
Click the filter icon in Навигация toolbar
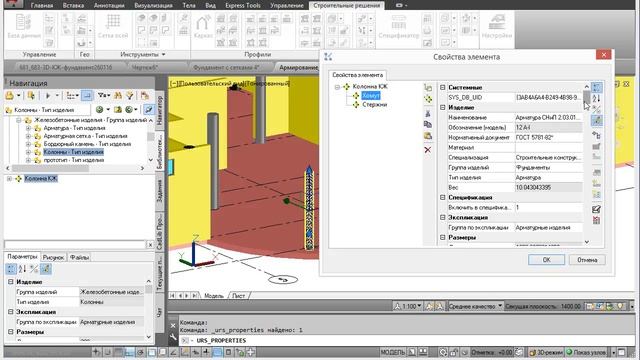click(130, 96)
